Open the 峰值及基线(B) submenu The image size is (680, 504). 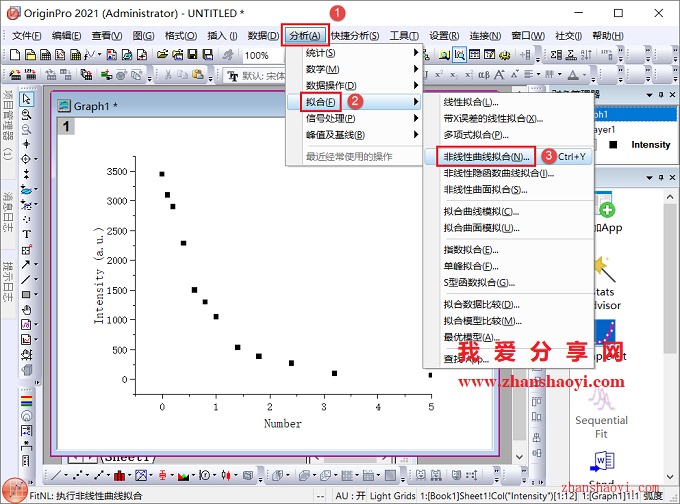coord(354,135)
